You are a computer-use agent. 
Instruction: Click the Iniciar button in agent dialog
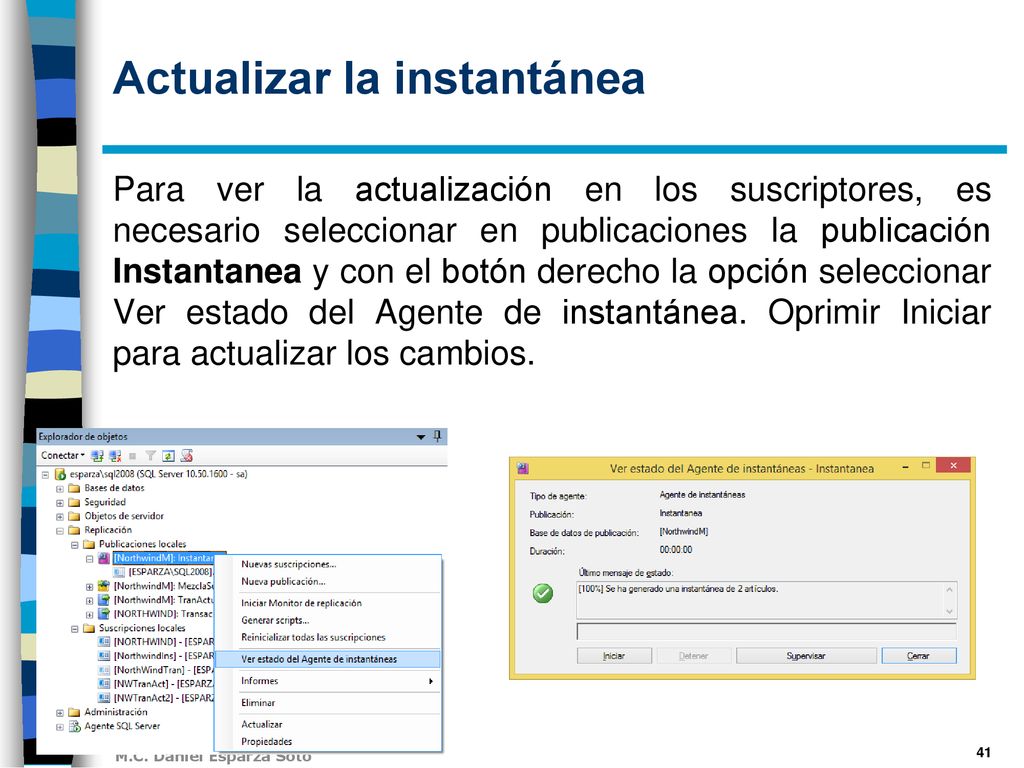[614, 656]
